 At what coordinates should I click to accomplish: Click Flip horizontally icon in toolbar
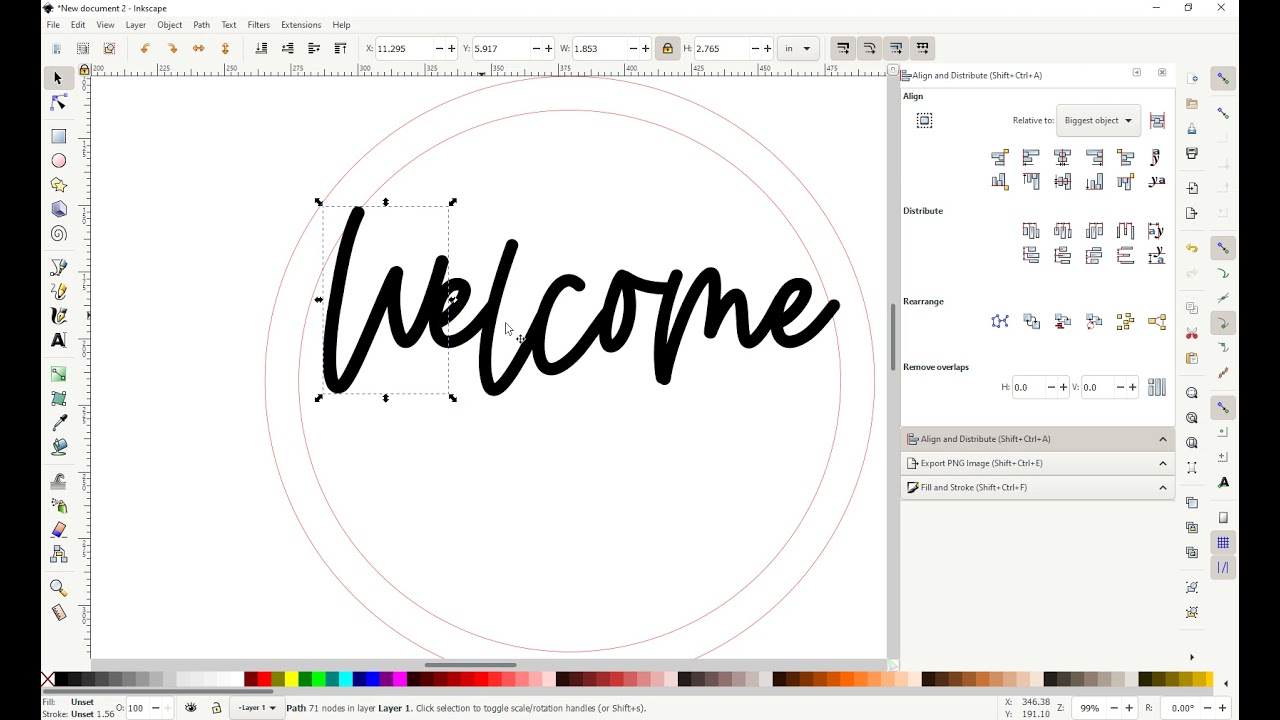(x=199, y=48)
